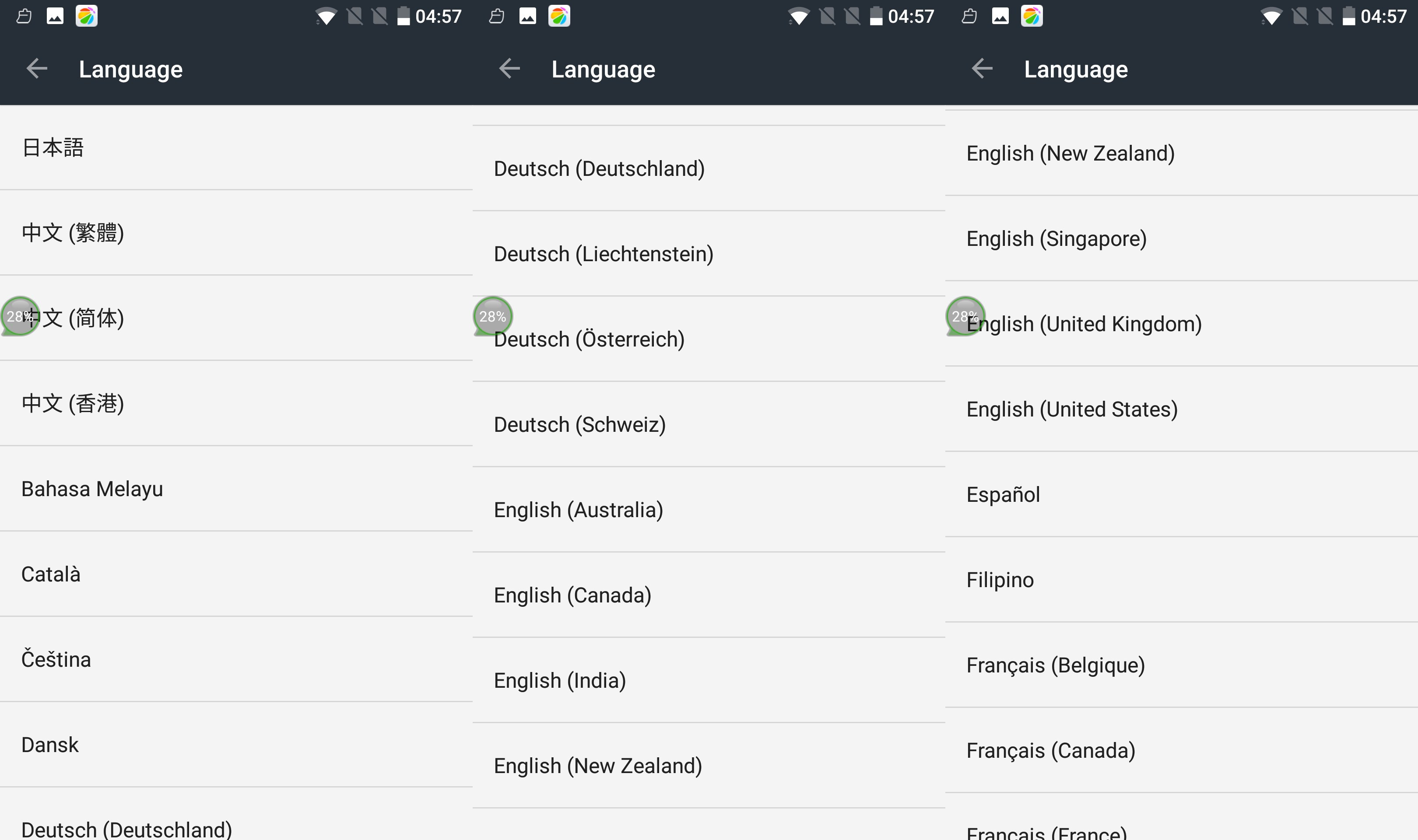Screen dimensions: 1418x840
Task: Tap Wi-Fi status icon in right status bar
Action: point(1271,17)
